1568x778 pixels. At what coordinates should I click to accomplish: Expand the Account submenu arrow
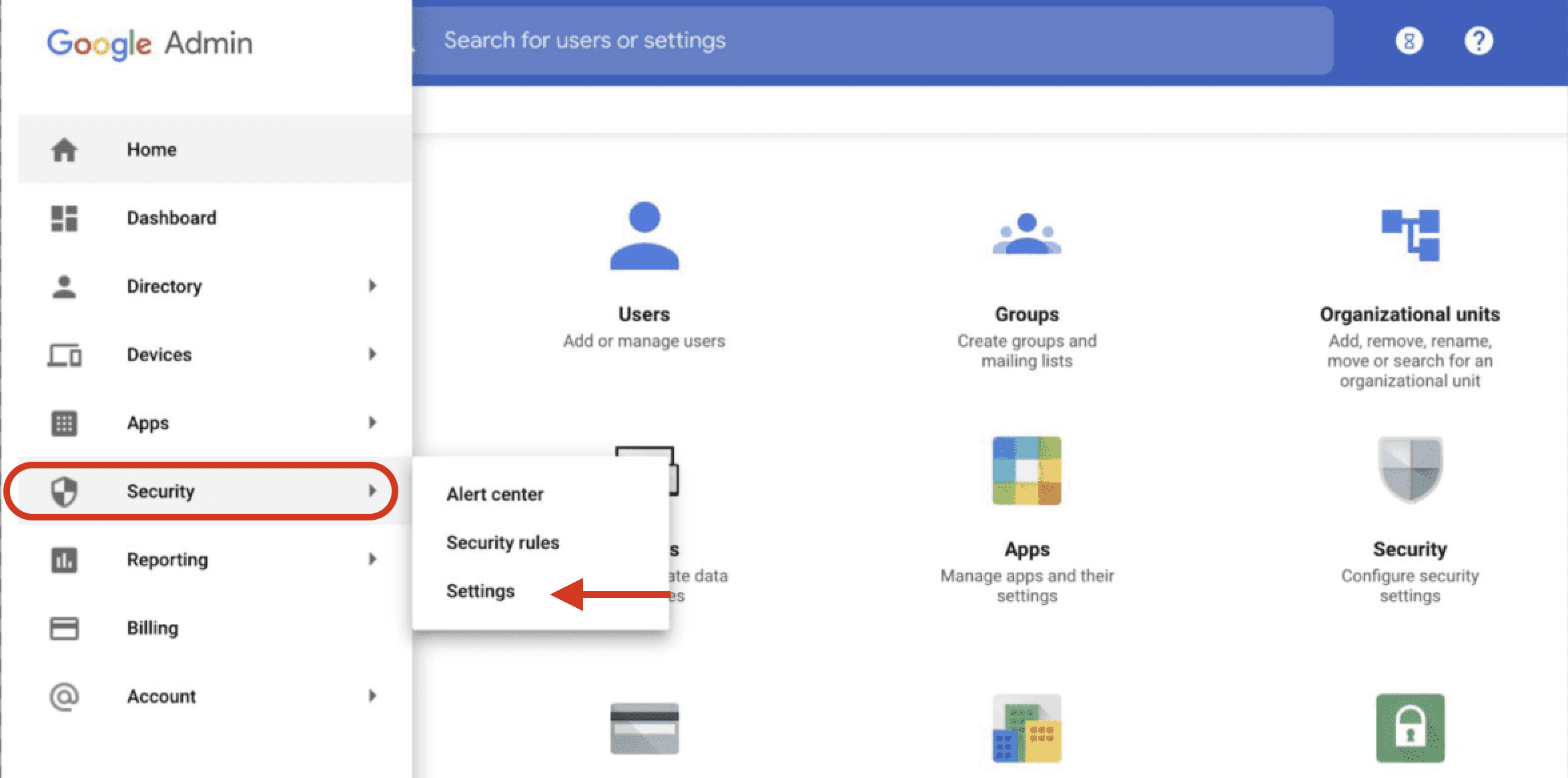[x=372, y=695]
